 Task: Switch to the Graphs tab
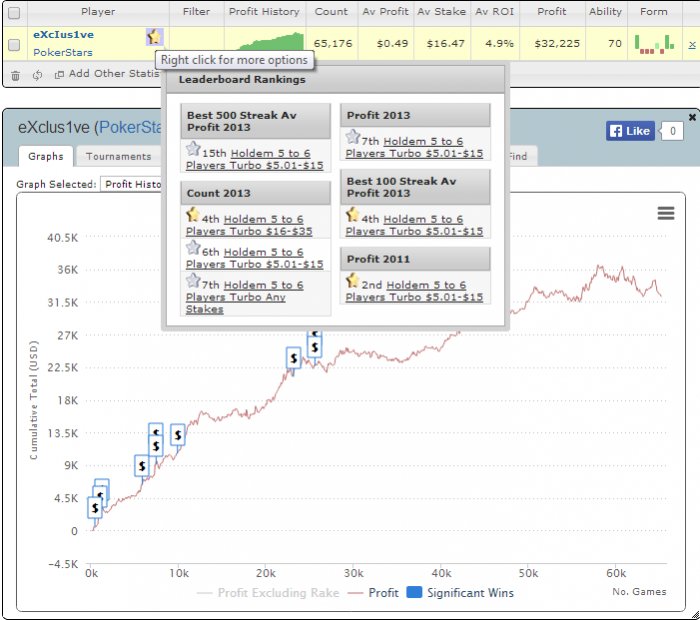point(46,156)
